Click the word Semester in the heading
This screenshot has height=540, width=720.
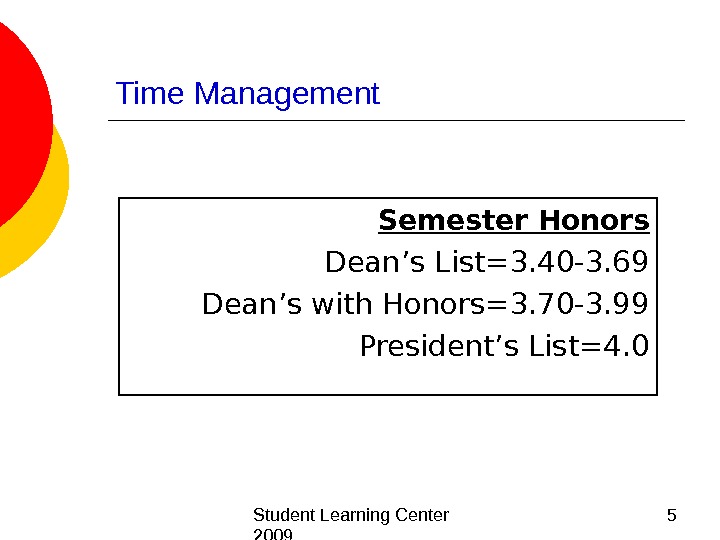[x=454, y=219]
